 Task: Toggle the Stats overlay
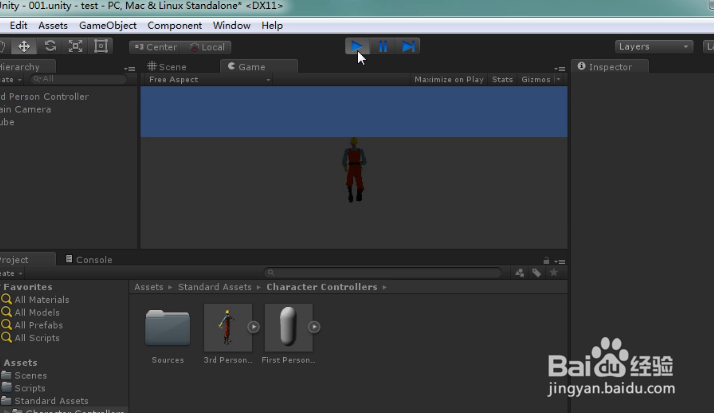click(502, 79)
